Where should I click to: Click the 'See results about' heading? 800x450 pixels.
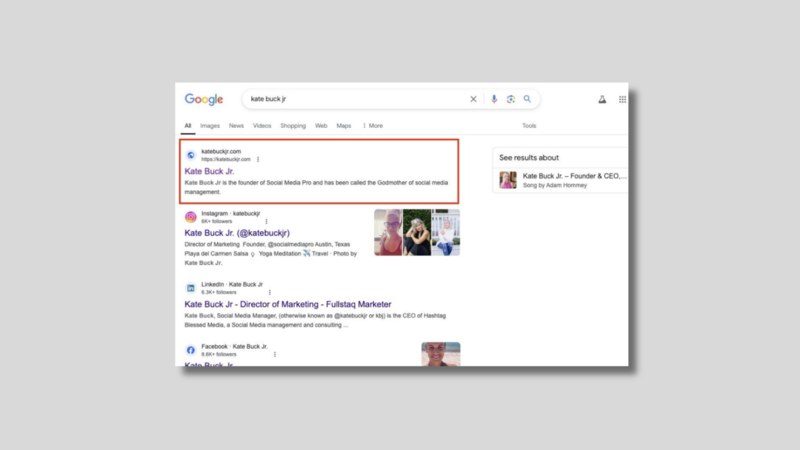point(529,158)
